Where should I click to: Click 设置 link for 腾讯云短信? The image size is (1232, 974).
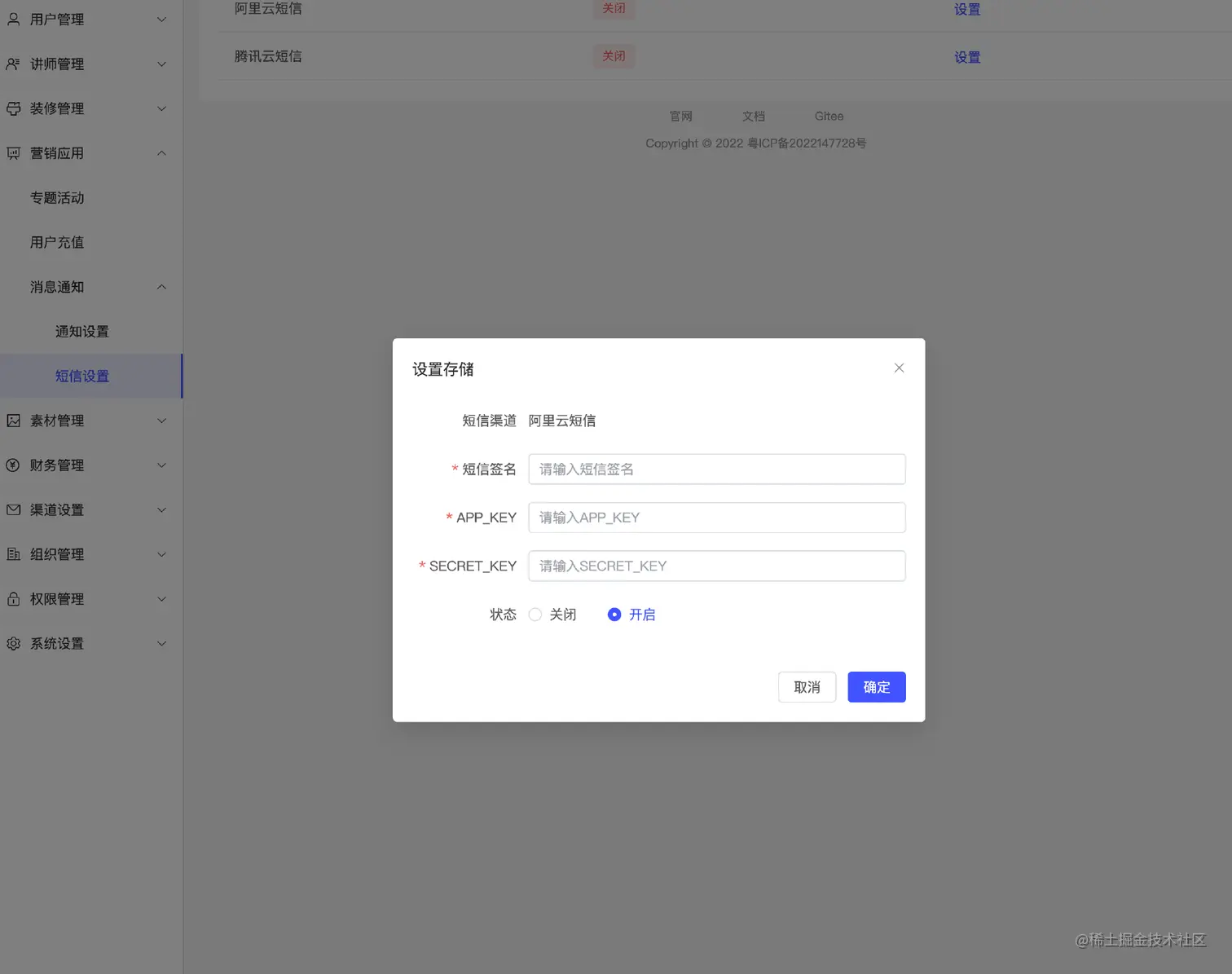tap(967, 57)
